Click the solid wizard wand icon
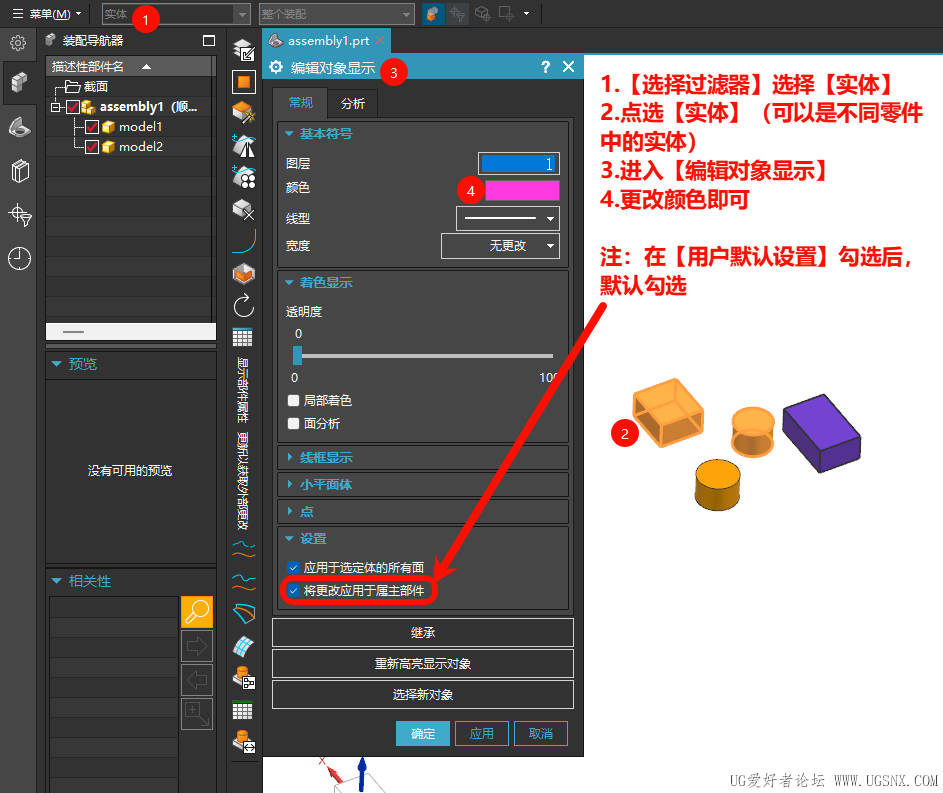The image size is (943, 793). 244,112
